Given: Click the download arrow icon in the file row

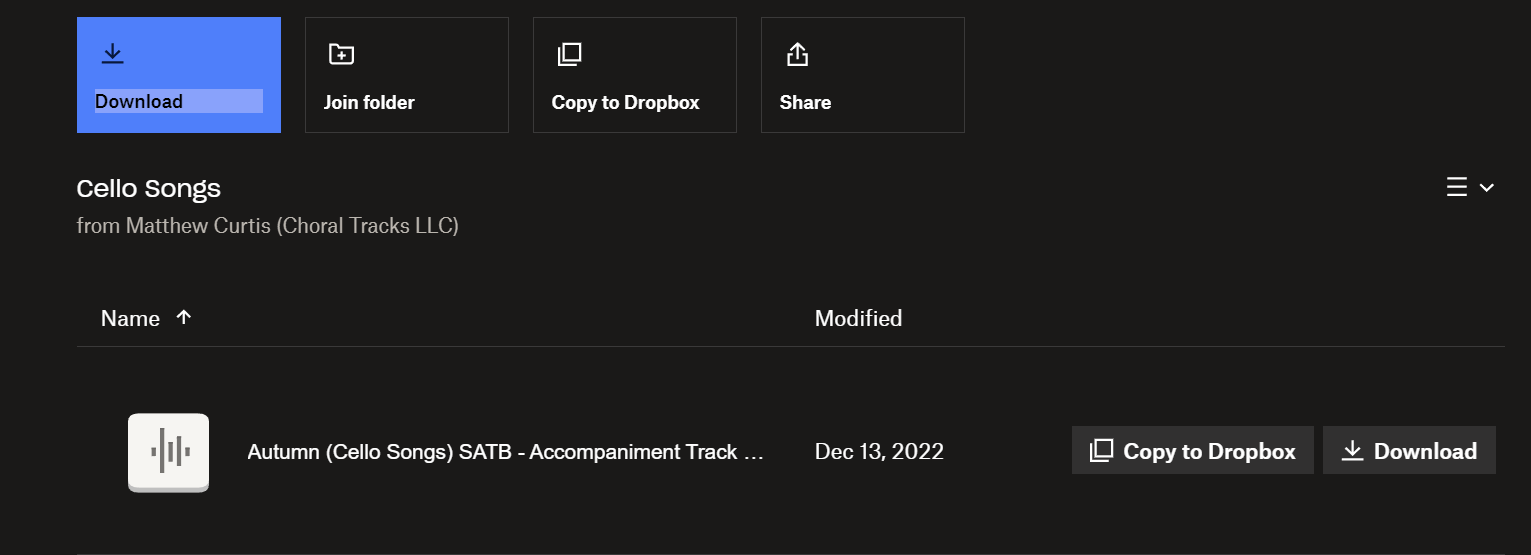Looking at the screenshot, I should [1352, 451].
